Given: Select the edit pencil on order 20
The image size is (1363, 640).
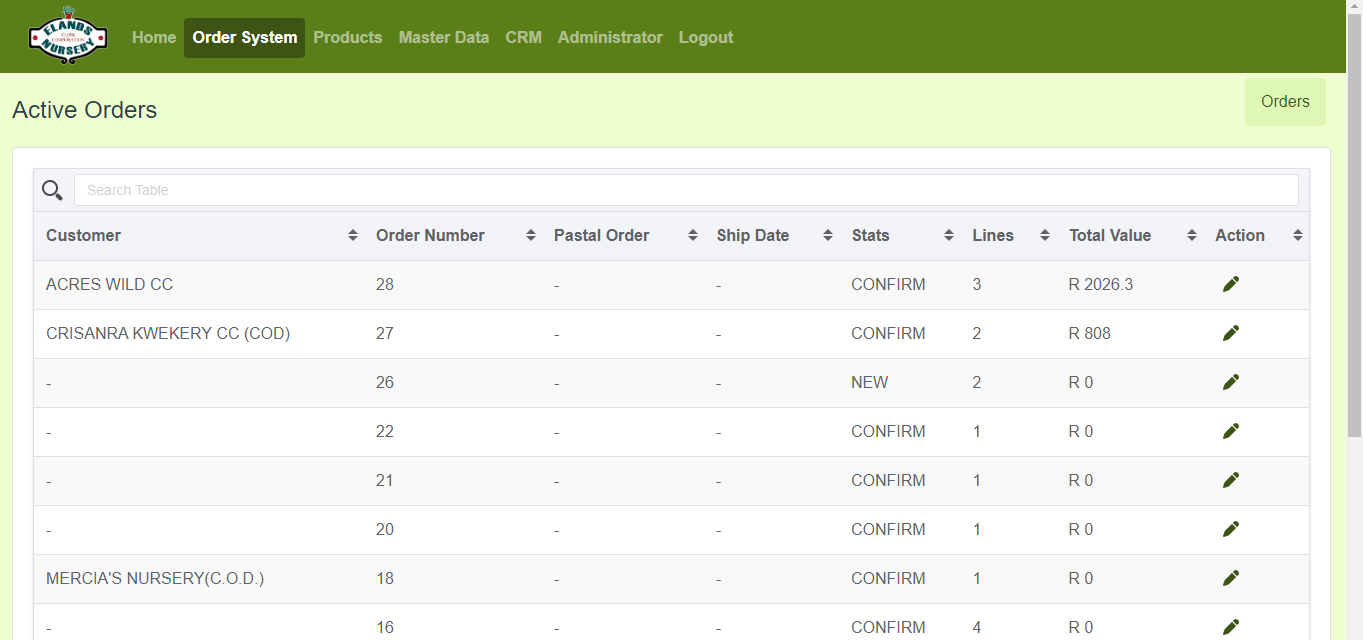Looking at the screenshot, I should point(1231,530).
